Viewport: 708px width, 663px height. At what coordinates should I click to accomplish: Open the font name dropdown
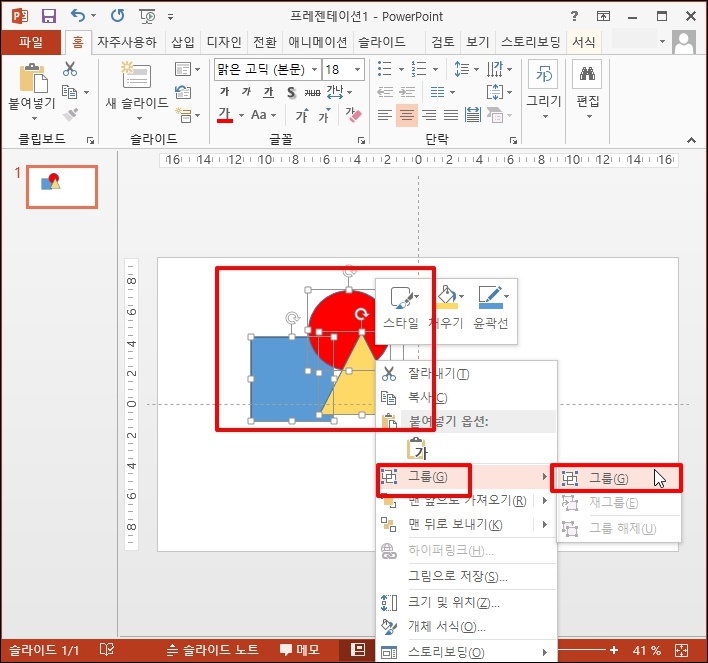click(315, 70)
